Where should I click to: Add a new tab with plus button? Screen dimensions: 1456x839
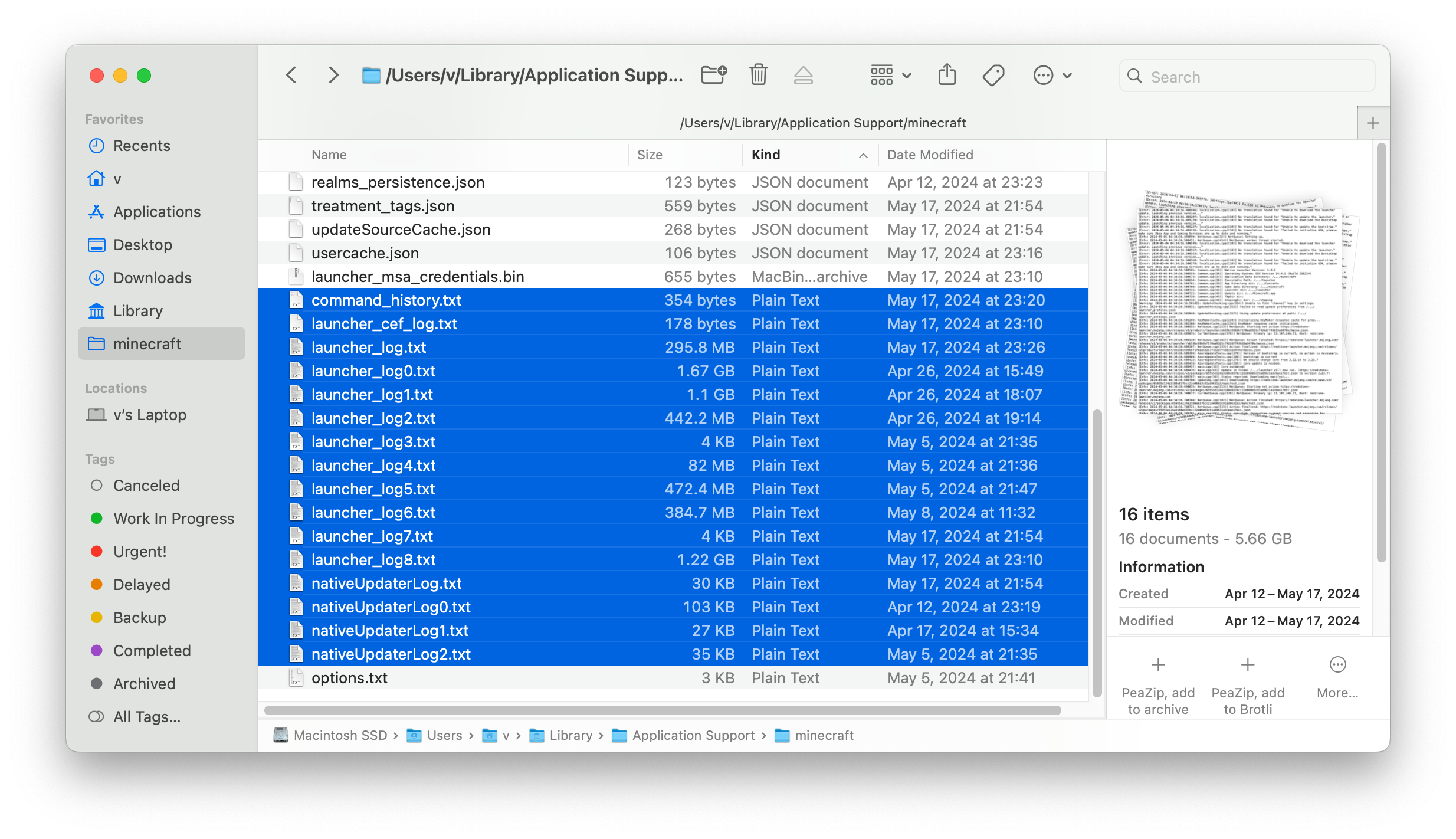click(1373, 123)
